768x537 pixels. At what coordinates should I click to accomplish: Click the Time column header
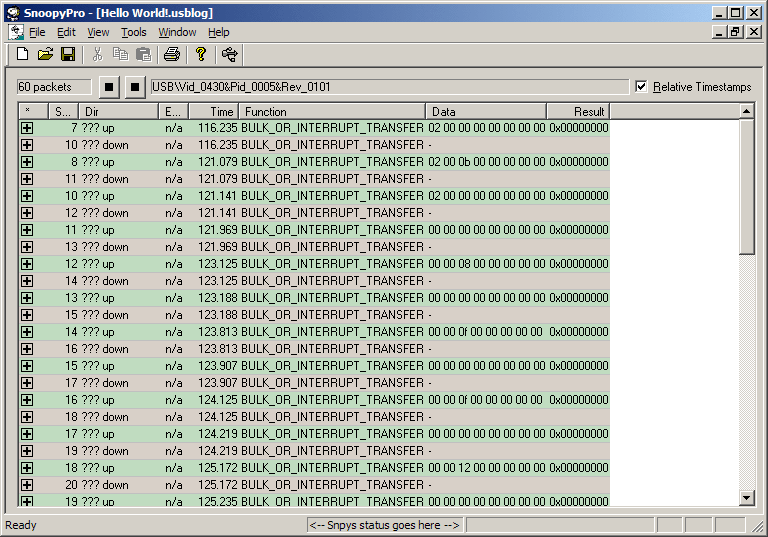(x=213, y=112)
